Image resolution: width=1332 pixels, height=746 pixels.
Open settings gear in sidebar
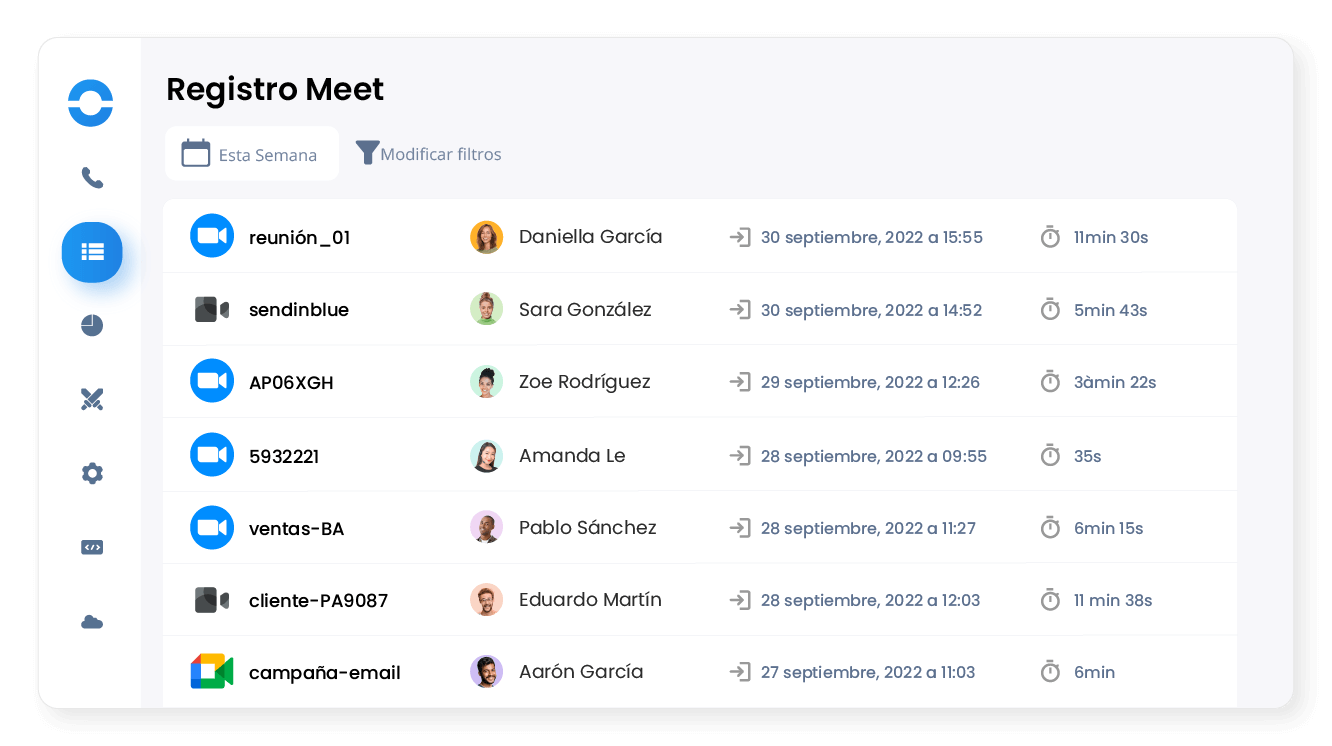tap(92, 473)
